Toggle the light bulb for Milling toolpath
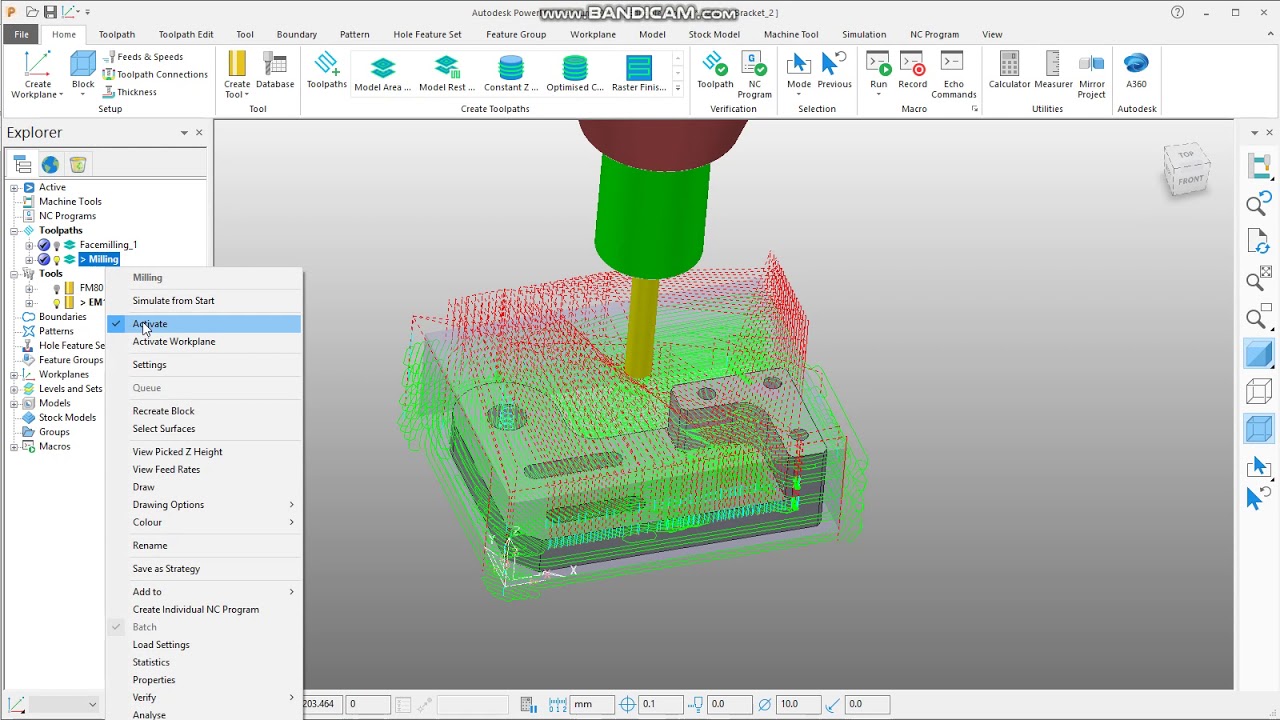The image size is (1280, 720). (57, 259)
